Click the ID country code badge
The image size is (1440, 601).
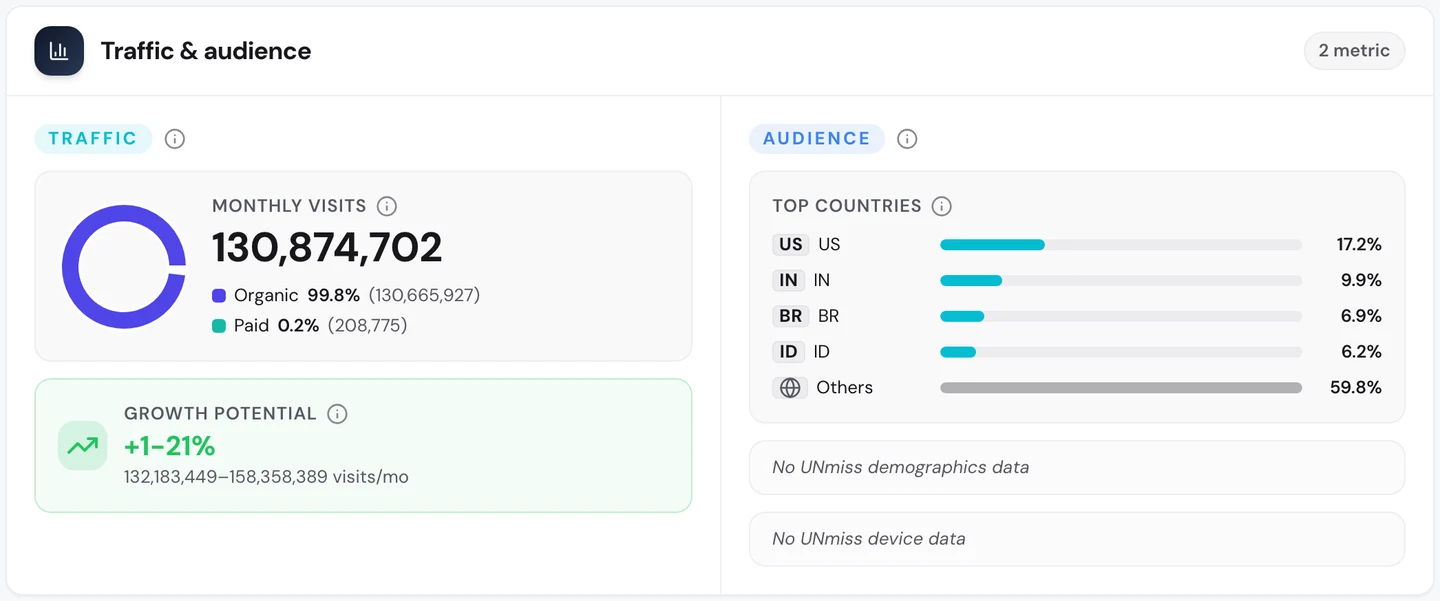click(789, 352)
